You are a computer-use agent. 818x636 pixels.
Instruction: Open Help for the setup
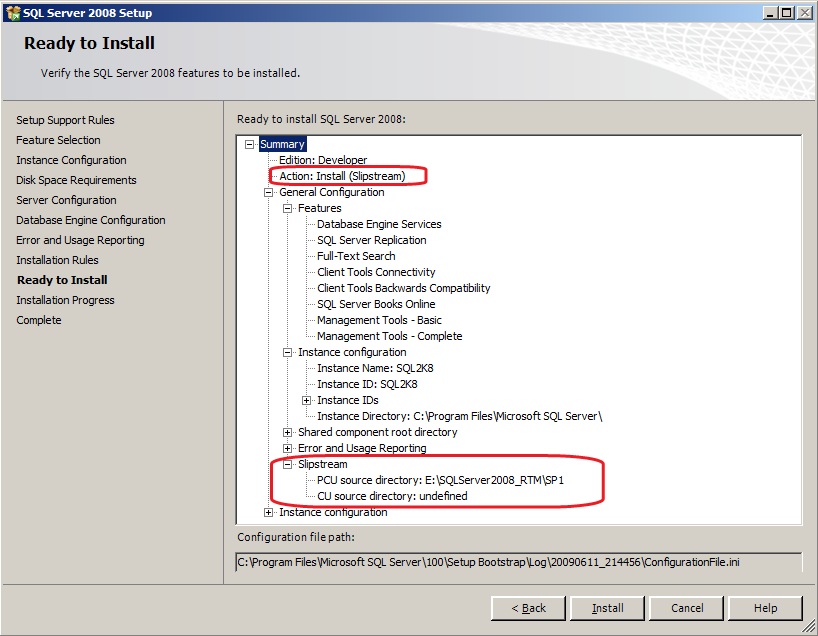pos(765,608)
